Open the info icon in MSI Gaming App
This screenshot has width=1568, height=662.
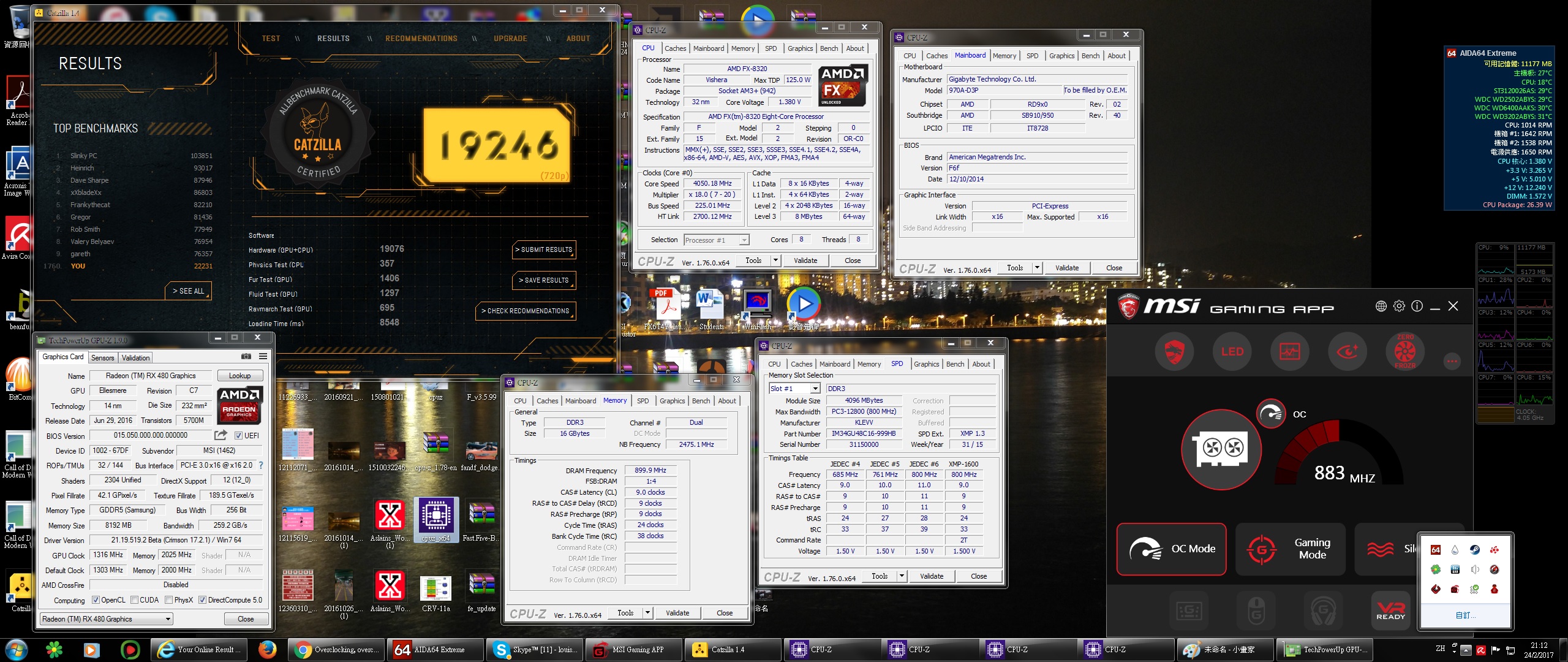point(1417,306)
